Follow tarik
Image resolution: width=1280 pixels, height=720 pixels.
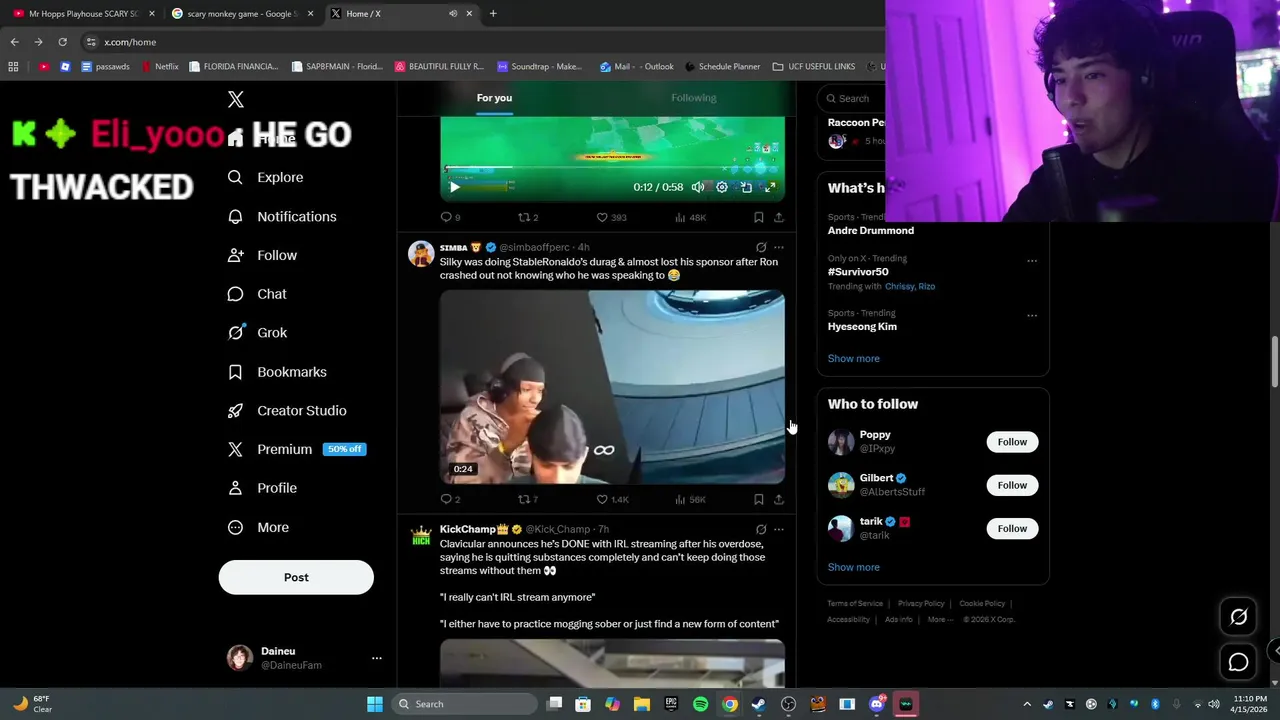1012,528
